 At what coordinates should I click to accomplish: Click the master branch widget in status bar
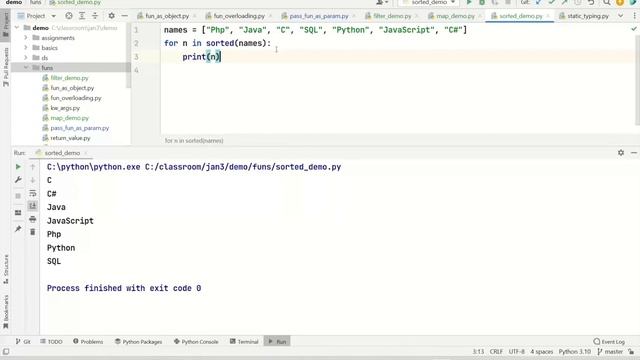click(x=610, y=351)
